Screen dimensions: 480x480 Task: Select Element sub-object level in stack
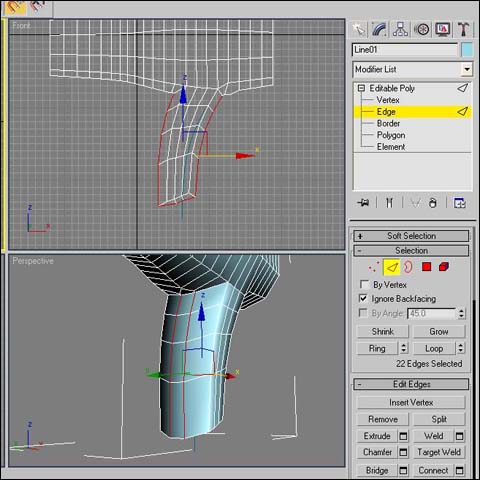tap(391, 147)
